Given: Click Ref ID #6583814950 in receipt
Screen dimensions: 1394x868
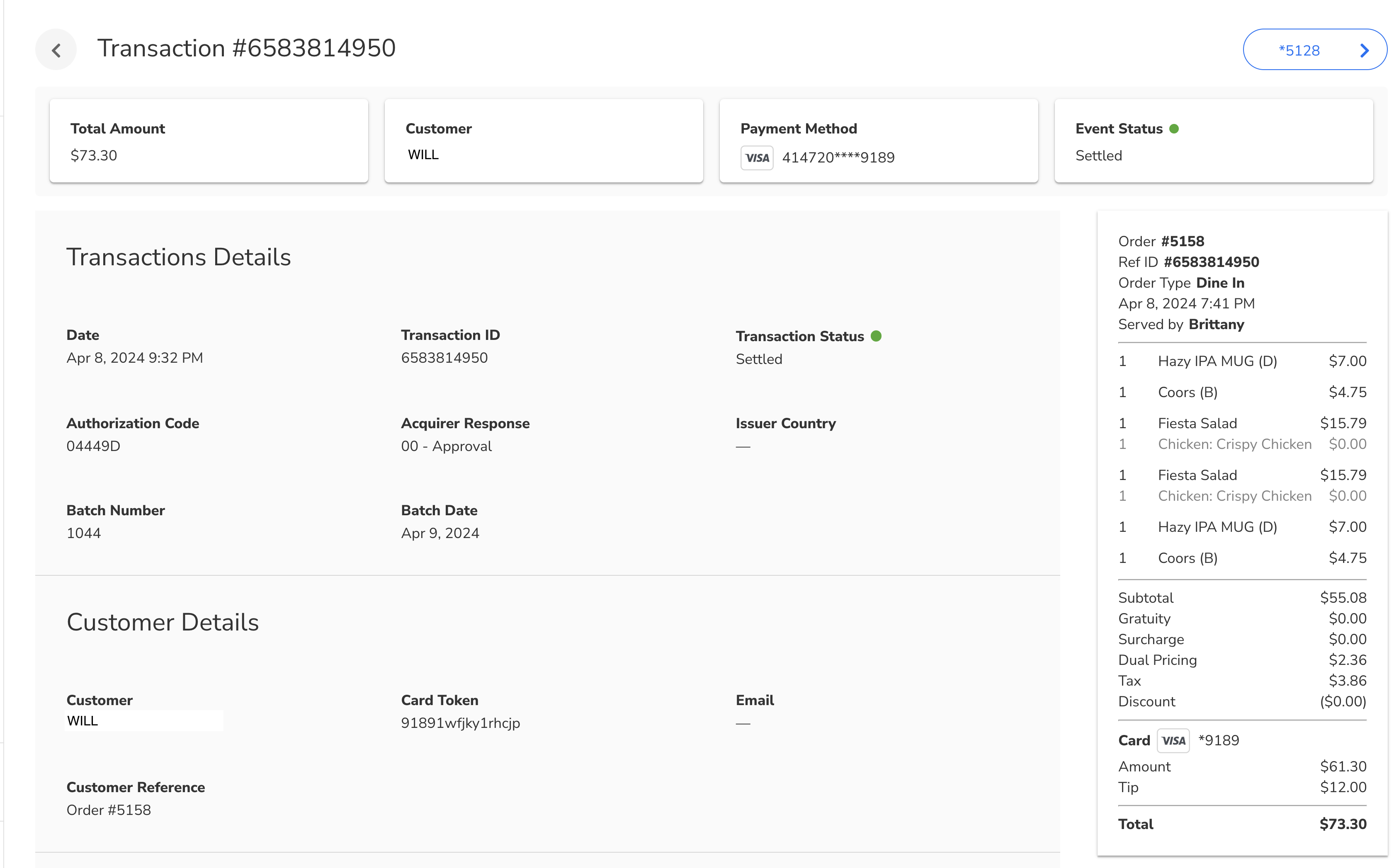Looking at the screenshot, I should pos(1211,262).
